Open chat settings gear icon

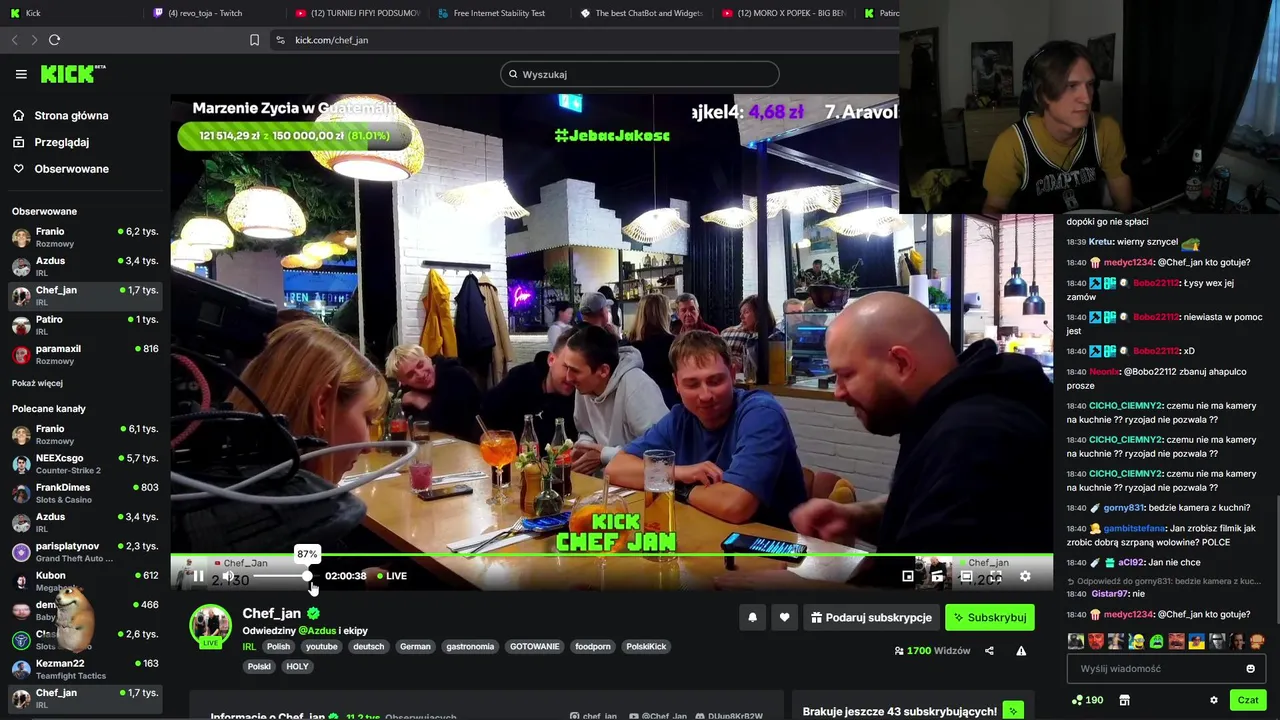(x=1214, y=700)
